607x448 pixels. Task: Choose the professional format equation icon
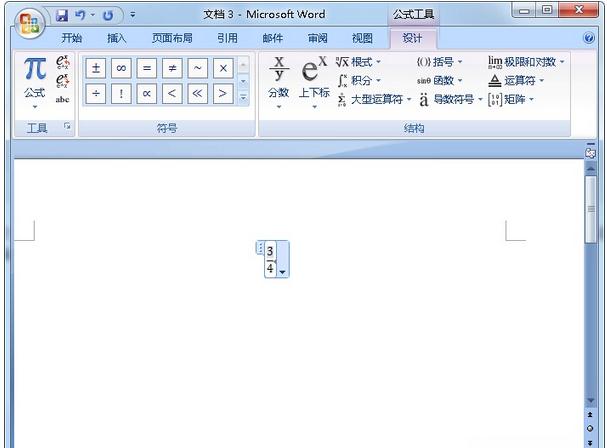[x=62, y=62]
